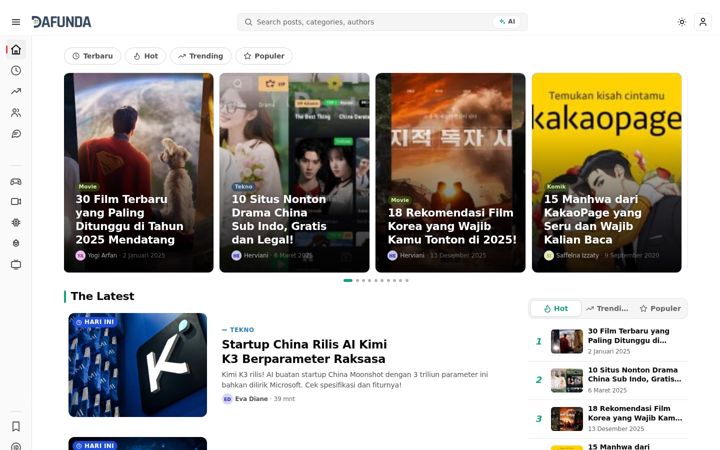Open bookmarks icon in sidebar

(16, 427)
